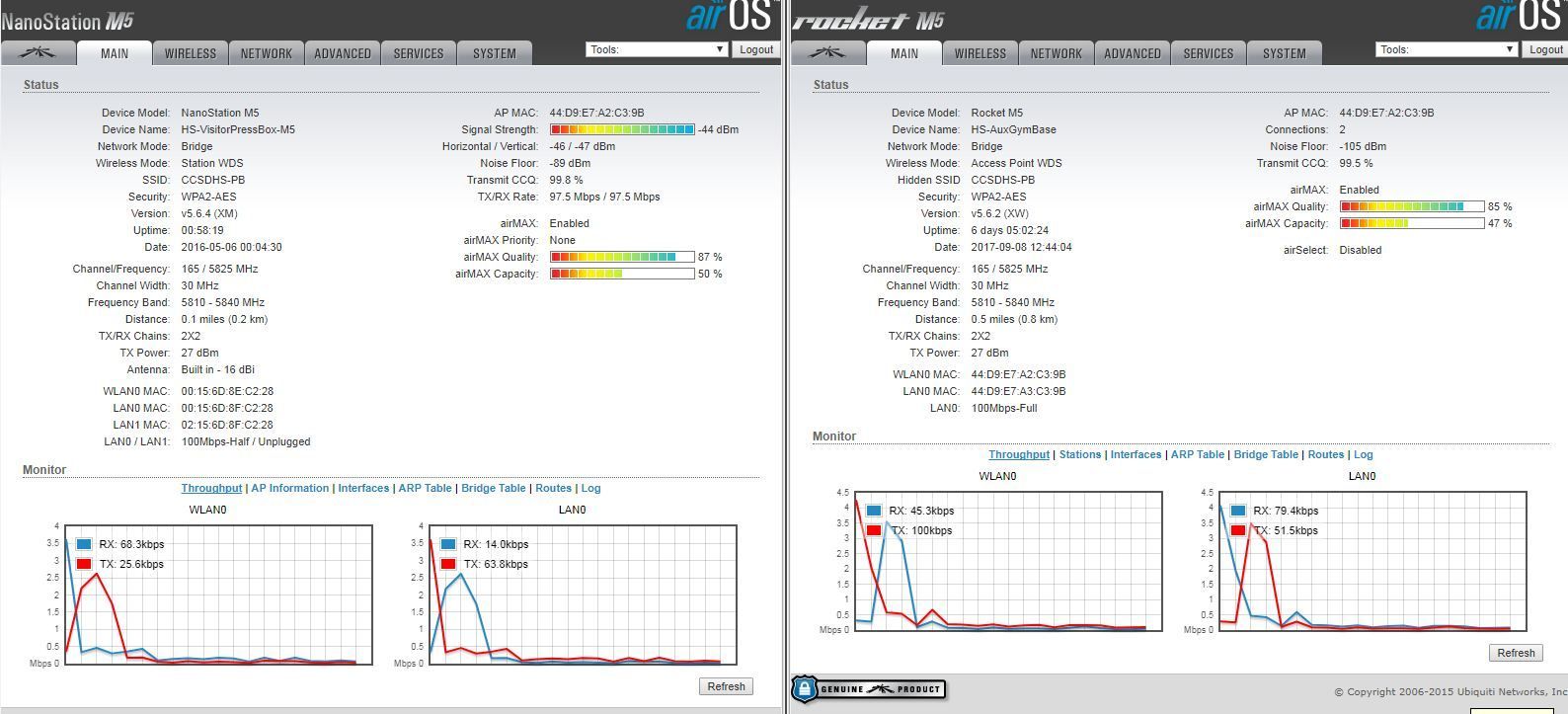Screen dimensions: 1568x714
Task: Select uptime value 6 days 05:02:24
Action: point(1010,230)
